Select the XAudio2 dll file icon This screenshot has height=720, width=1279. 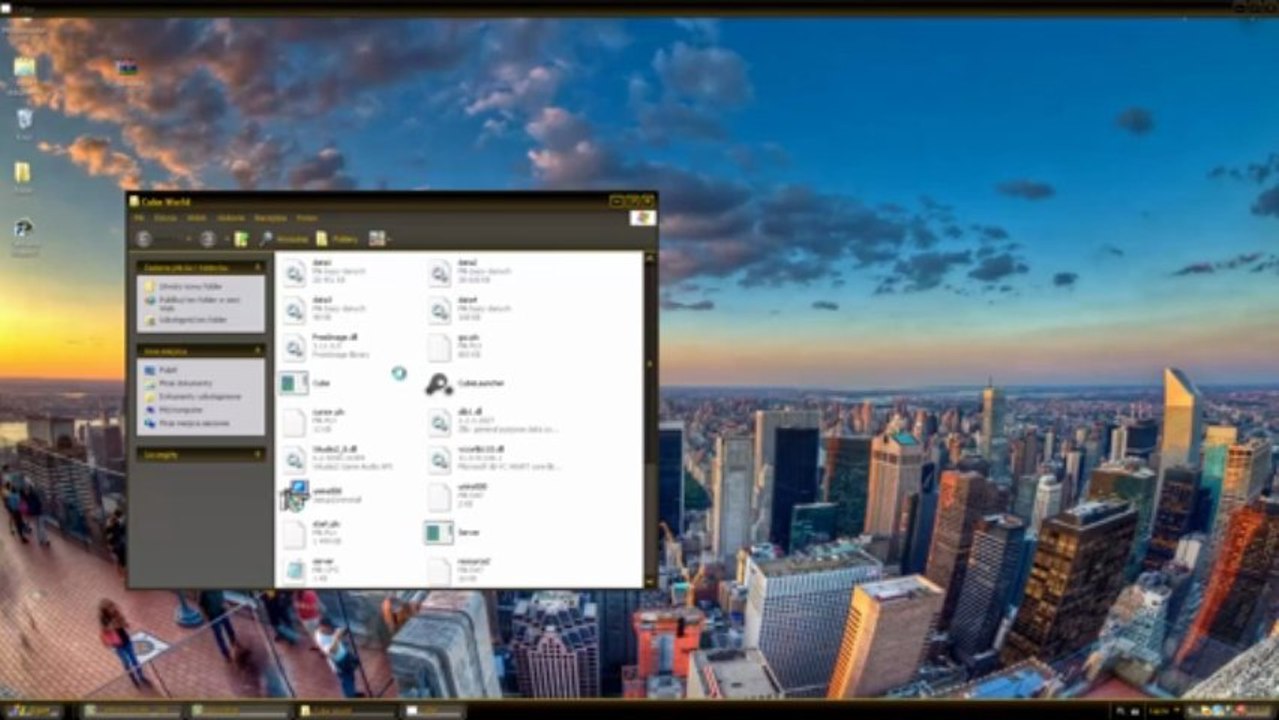294,459
